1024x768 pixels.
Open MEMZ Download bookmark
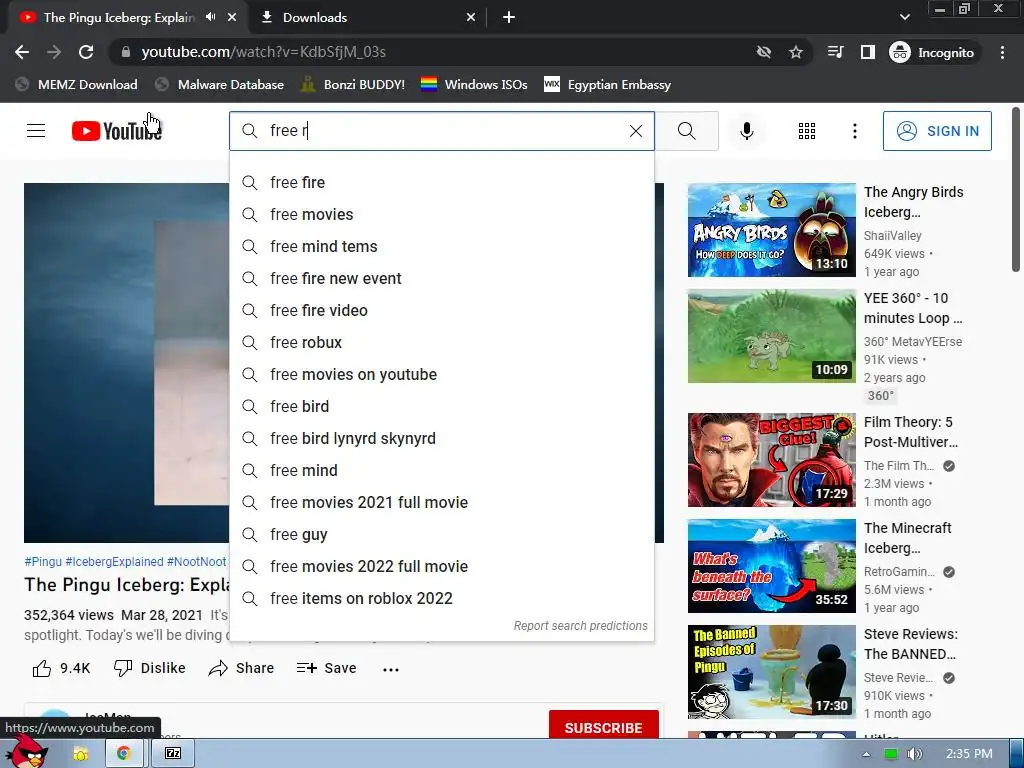(x=76, y=84)
